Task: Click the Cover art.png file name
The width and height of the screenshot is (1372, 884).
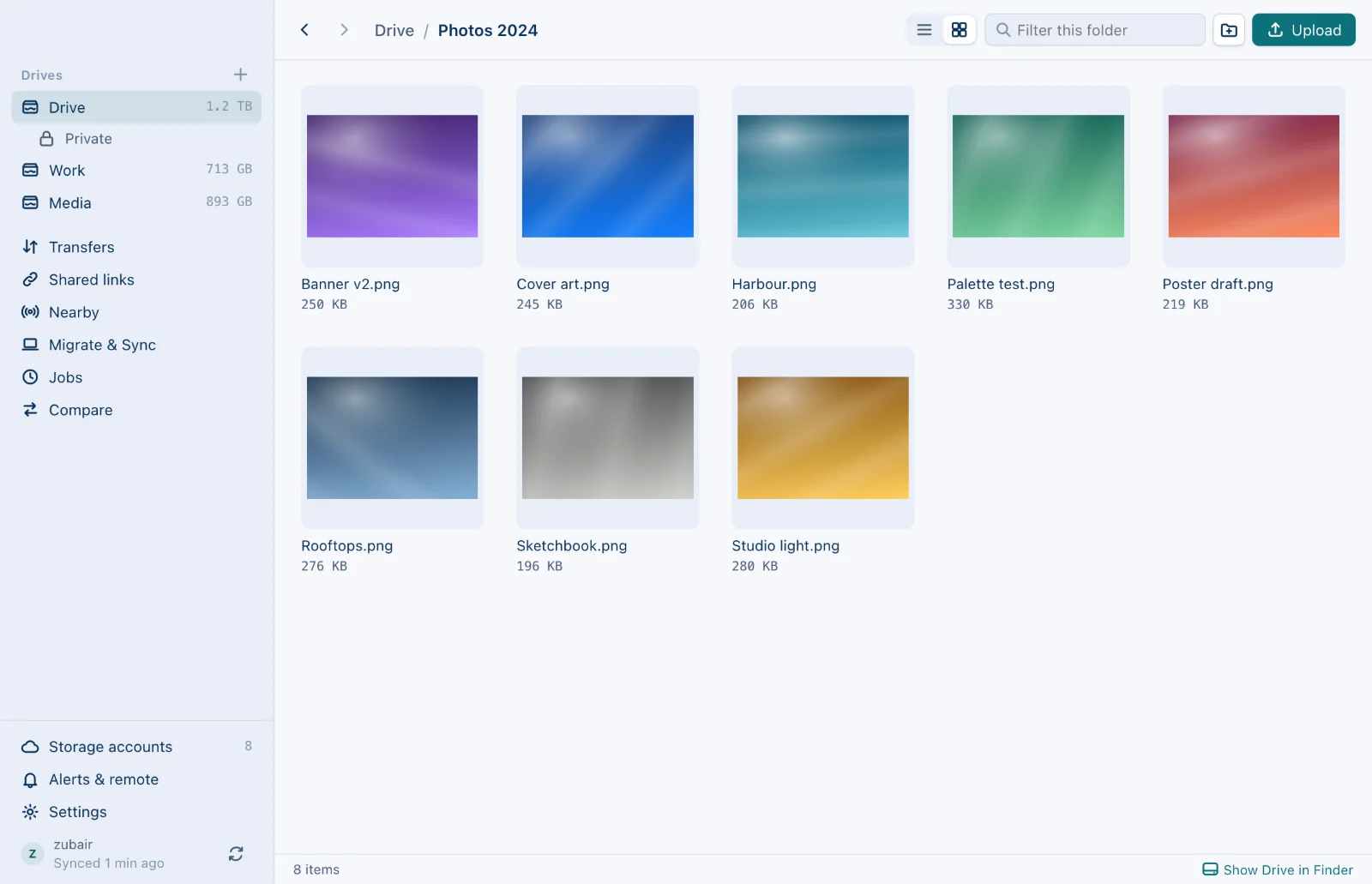Action: point(563,284)
